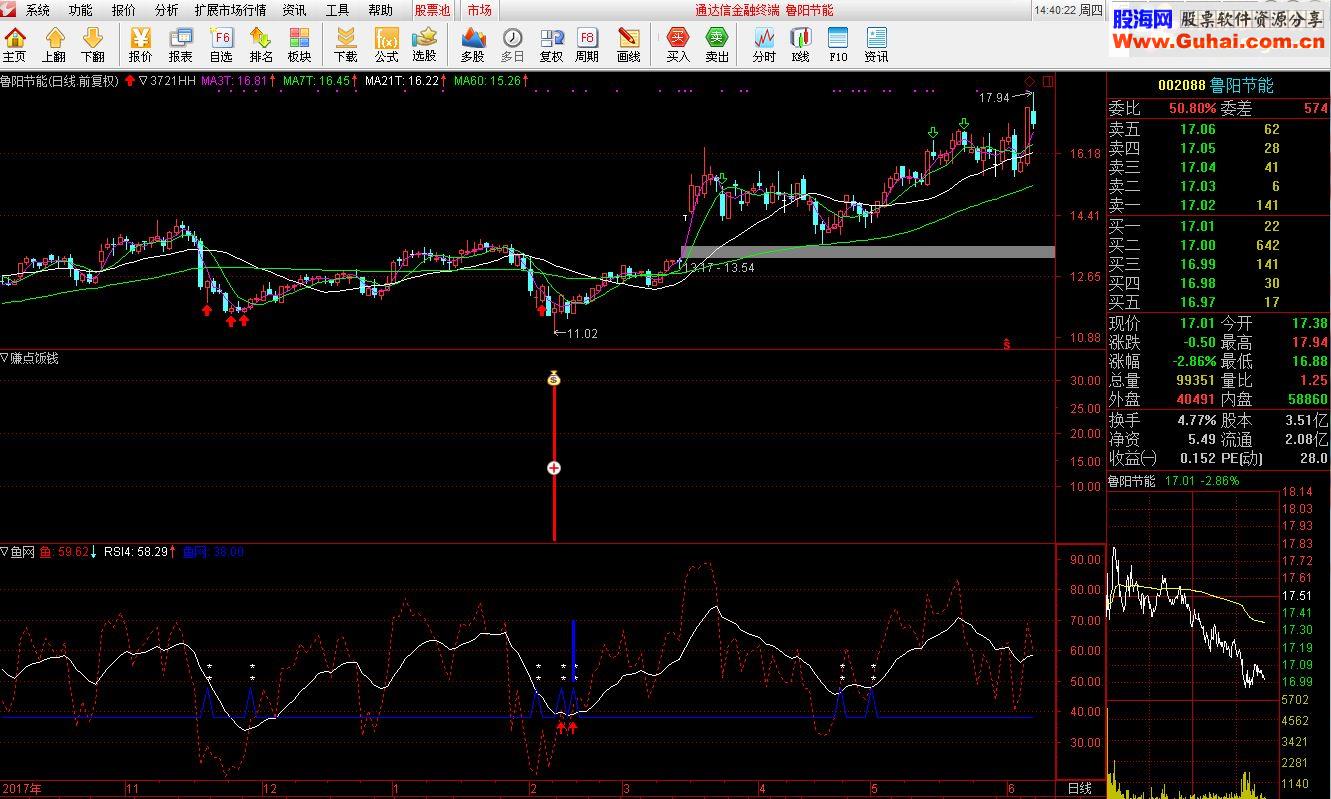Switch to 多日 multi-day view

coord(512,45)
